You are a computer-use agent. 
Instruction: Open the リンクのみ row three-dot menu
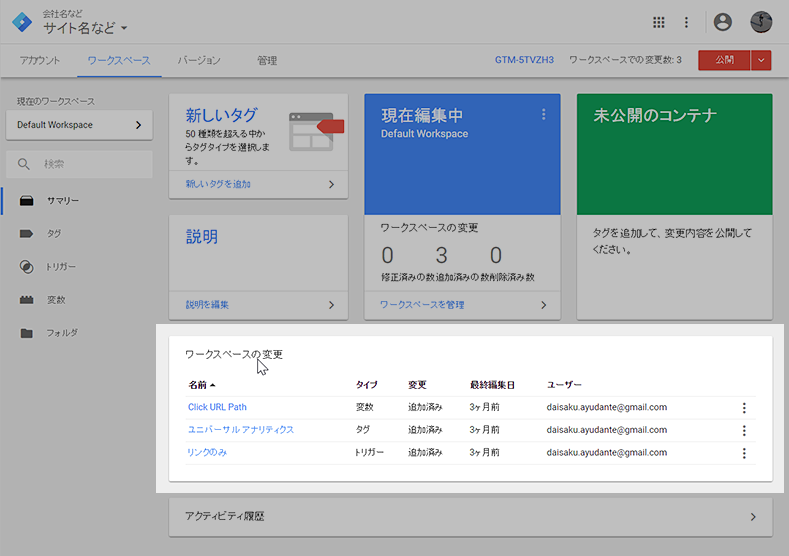[744, 453]
